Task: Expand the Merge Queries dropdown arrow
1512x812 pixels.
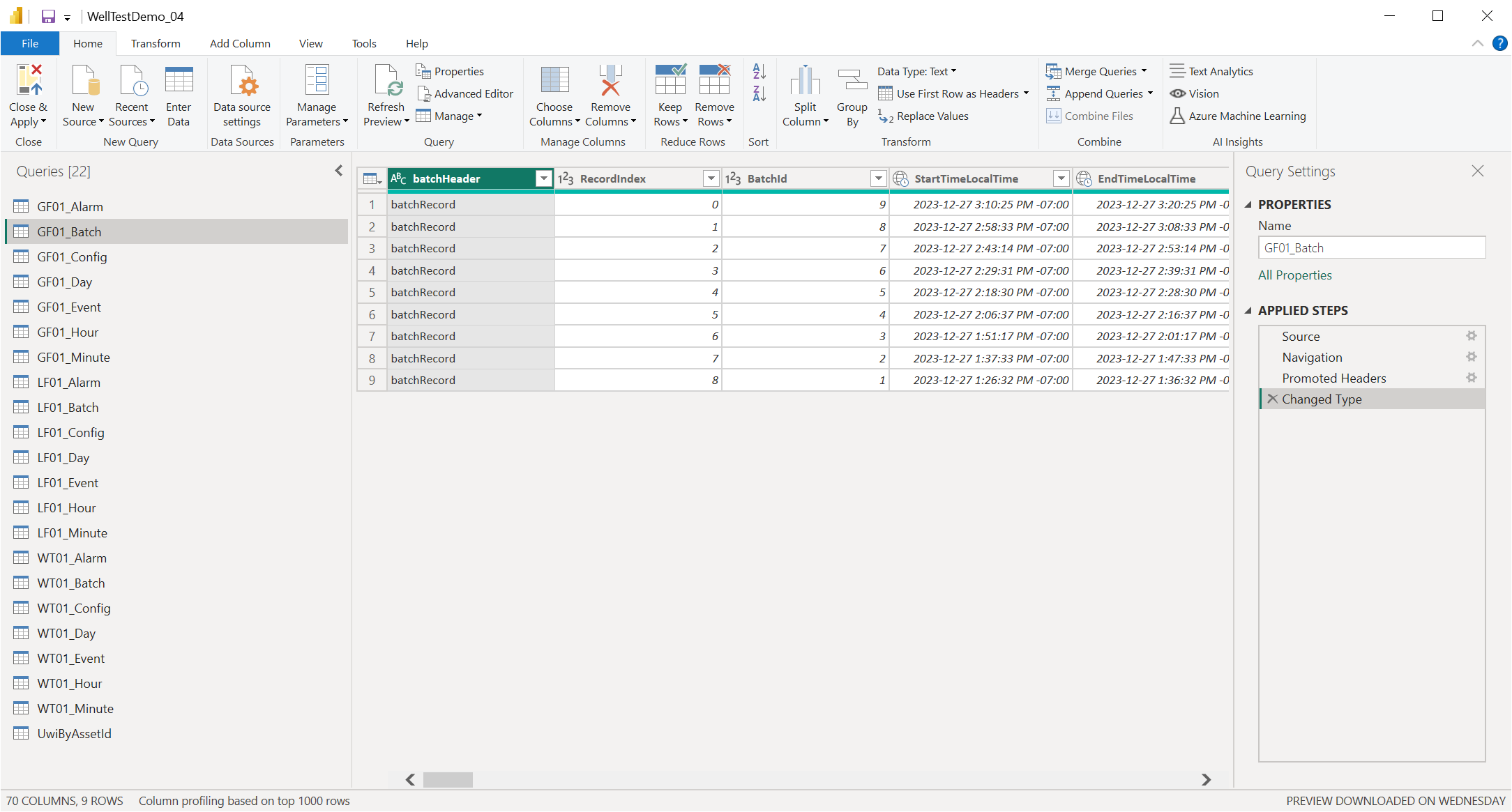Action: click(1144, 71)
